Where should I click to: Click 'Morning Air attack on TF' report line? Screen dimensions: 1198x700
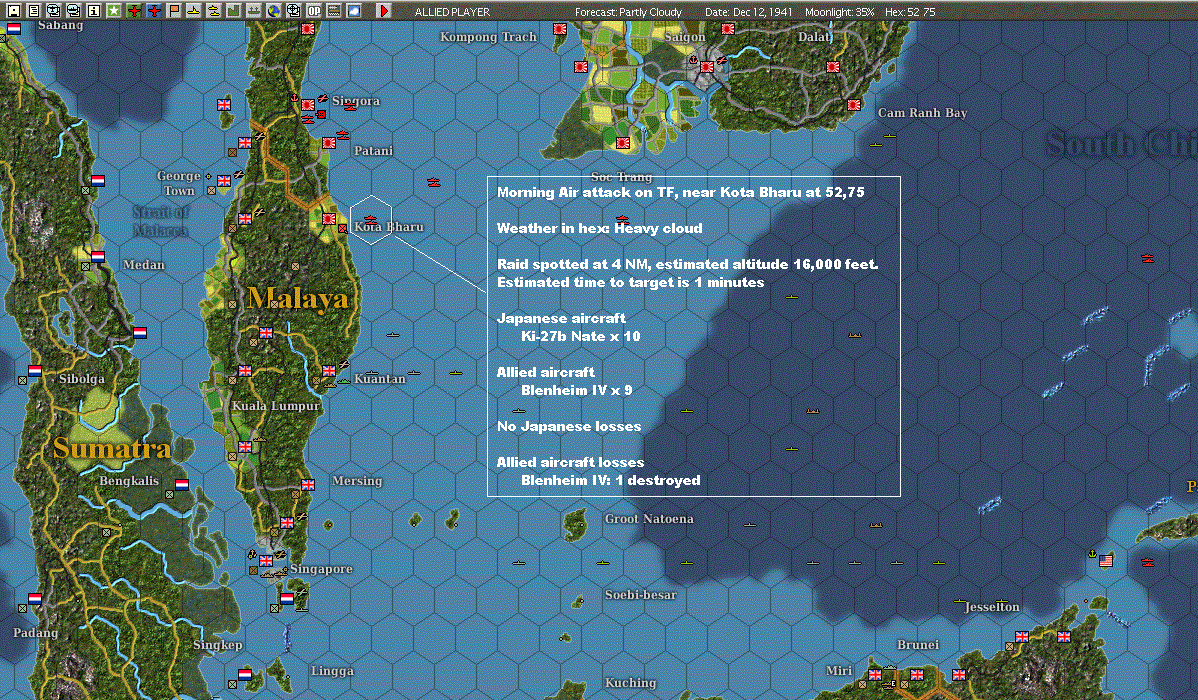pos(680,193)
